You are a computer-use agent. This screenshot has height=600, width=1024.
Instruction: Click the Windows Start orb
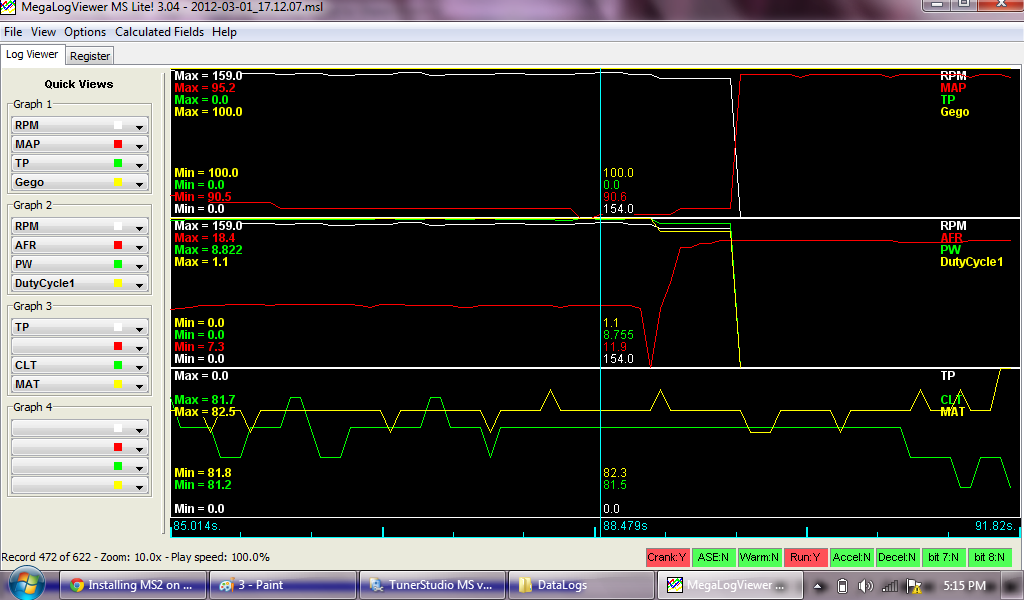[24, 584]
